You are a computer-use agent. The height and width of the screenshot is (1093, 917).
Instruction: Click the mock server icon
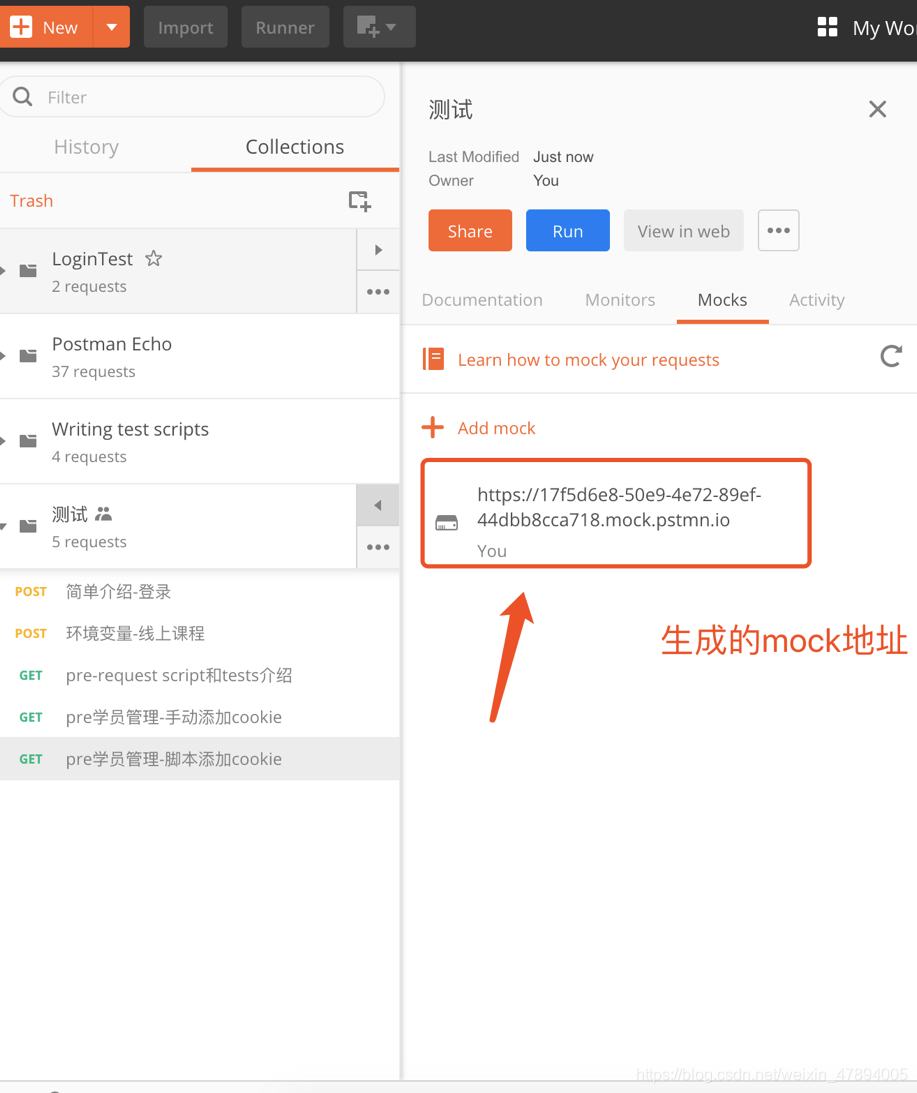coord(447,522)
